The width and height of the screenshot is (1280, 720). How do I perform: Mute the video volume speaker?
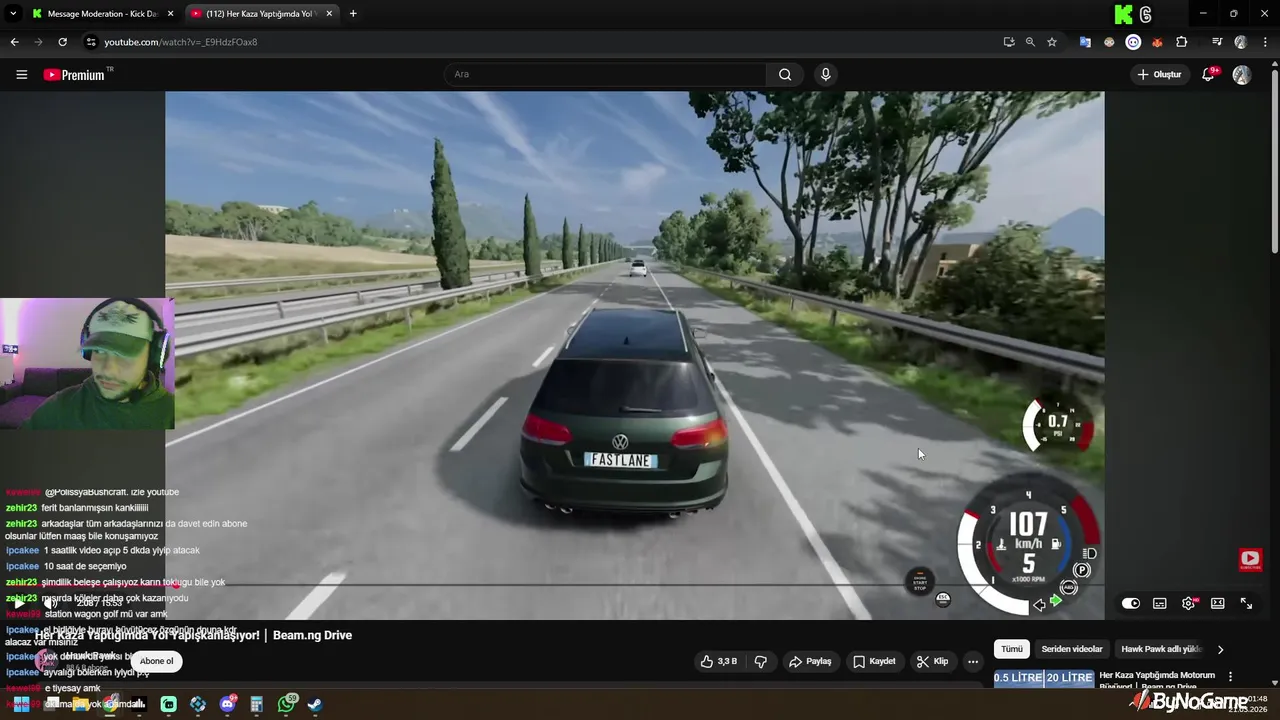point(49,603)
